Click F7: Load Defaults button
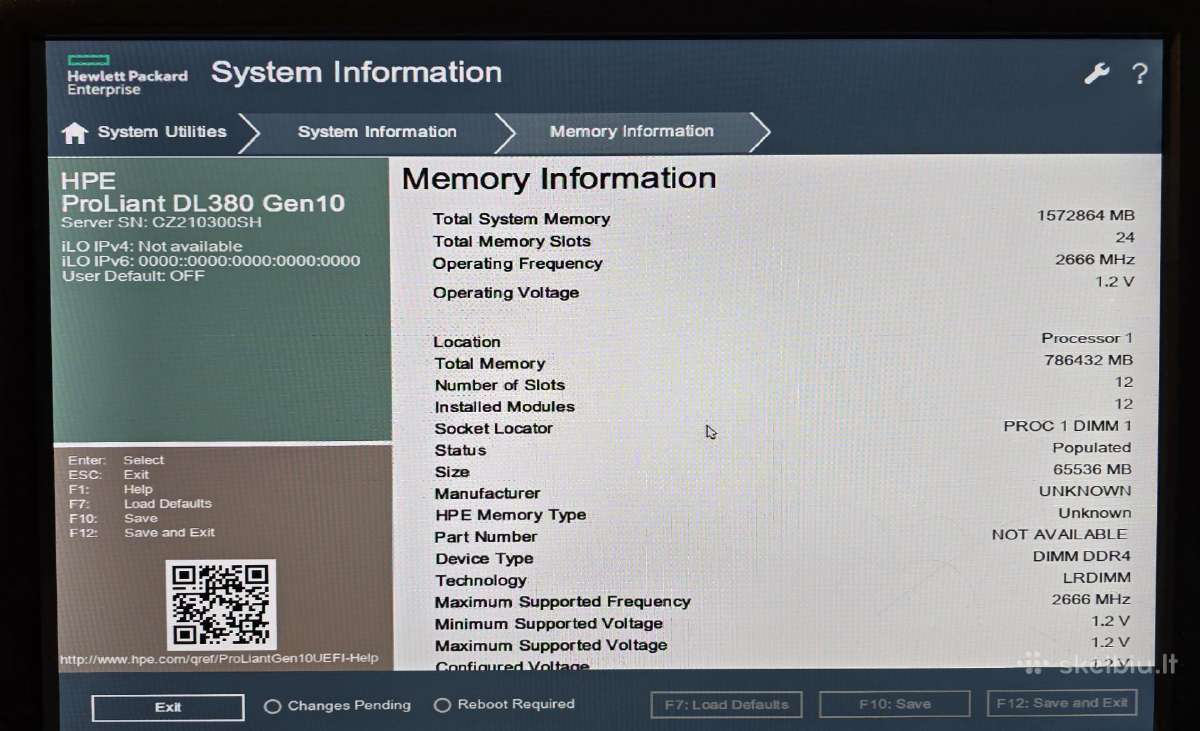The image size is (1200, 731). [x=726, y=704]
